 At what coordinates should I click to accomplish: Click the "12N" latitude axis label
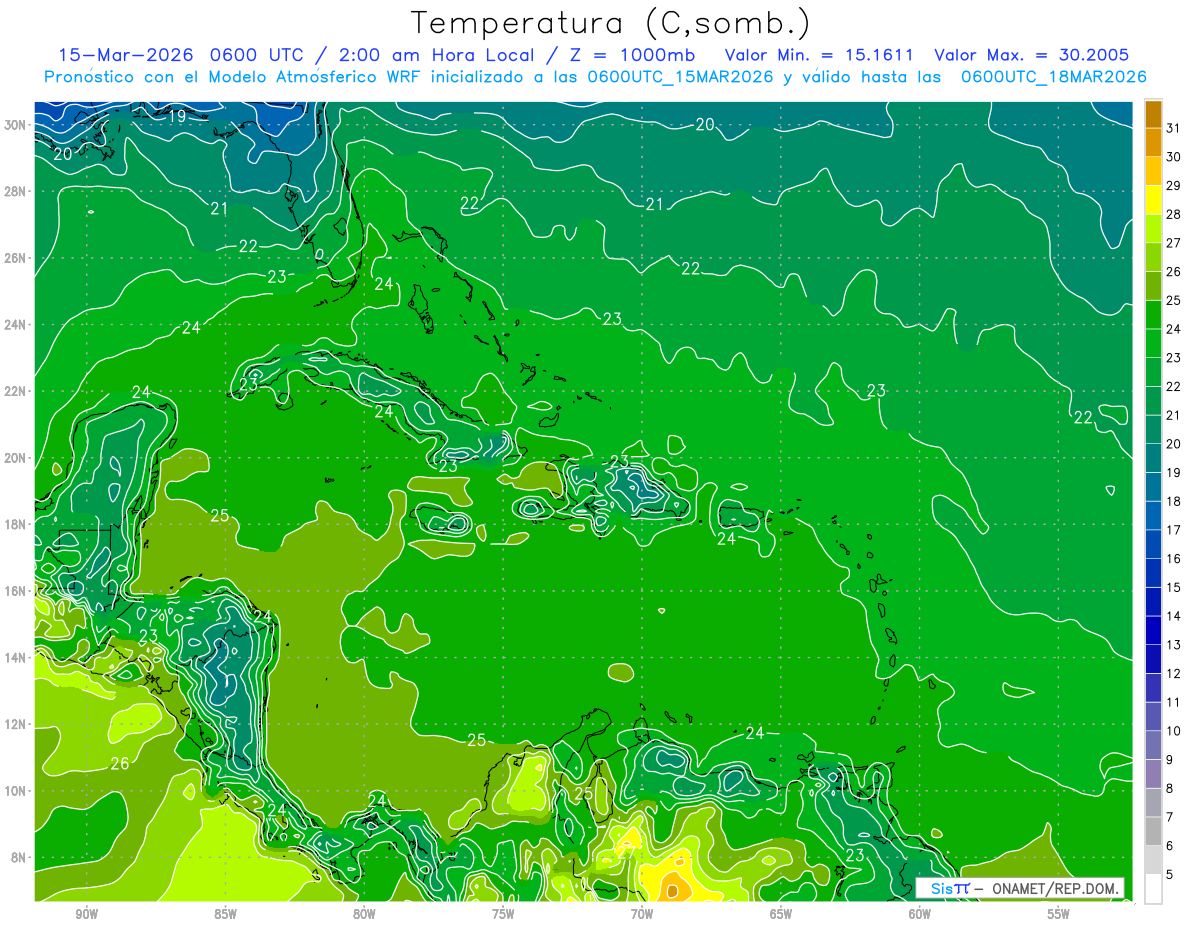click(x=15, y=724)
